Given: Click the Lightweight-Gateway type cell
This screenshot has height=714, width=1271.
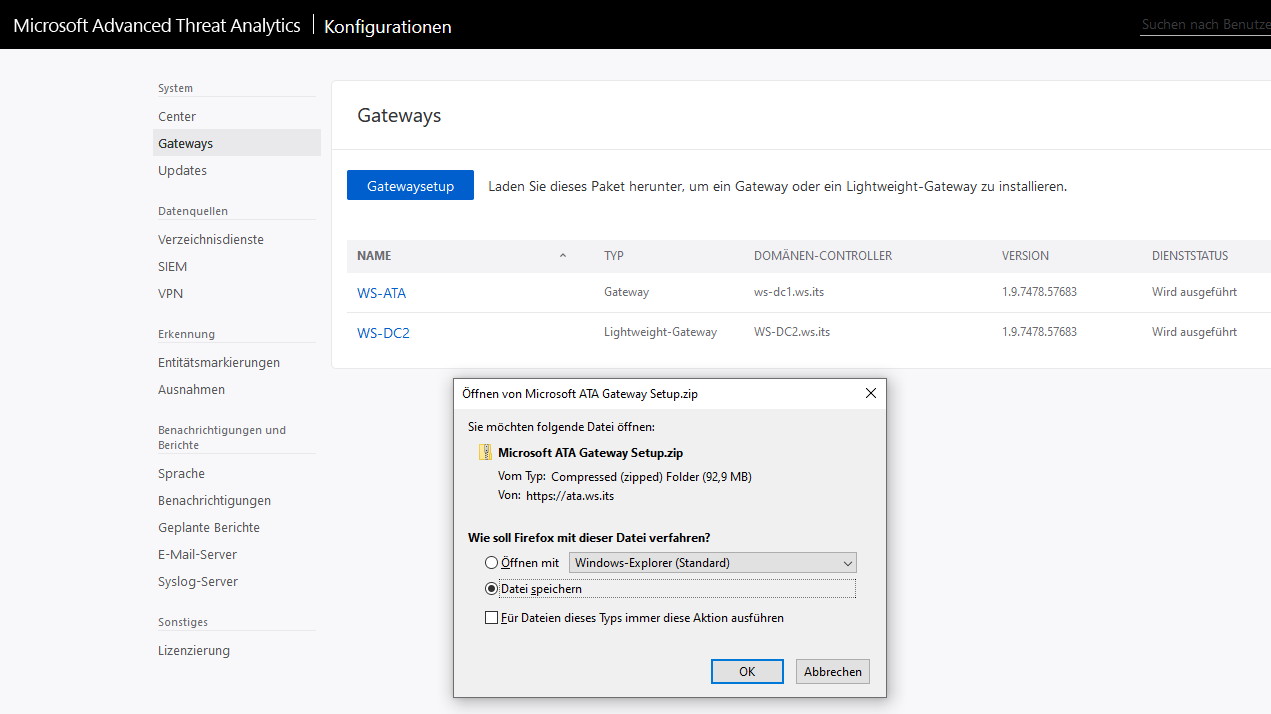Looking at the screenshot, I should [x=660, y=332].
